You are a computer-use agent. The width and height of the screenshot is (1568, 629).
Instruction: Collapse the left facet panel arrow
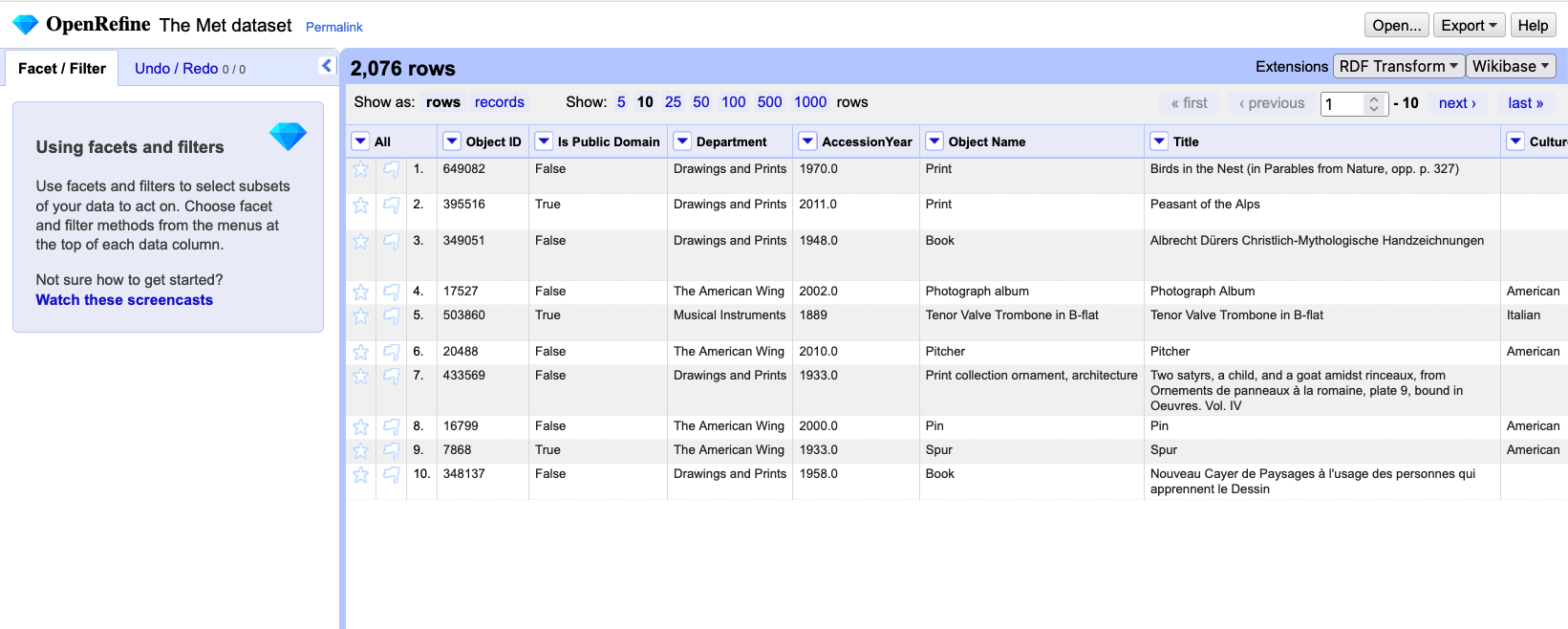click(x=327, y=66)
